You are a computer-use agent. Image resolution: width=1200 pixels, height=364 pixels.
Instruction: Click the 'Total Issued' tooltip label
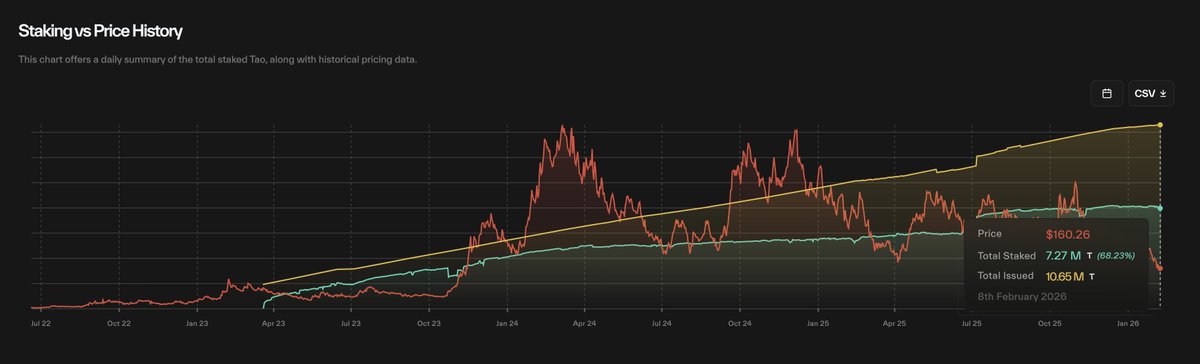point(1006,276)
